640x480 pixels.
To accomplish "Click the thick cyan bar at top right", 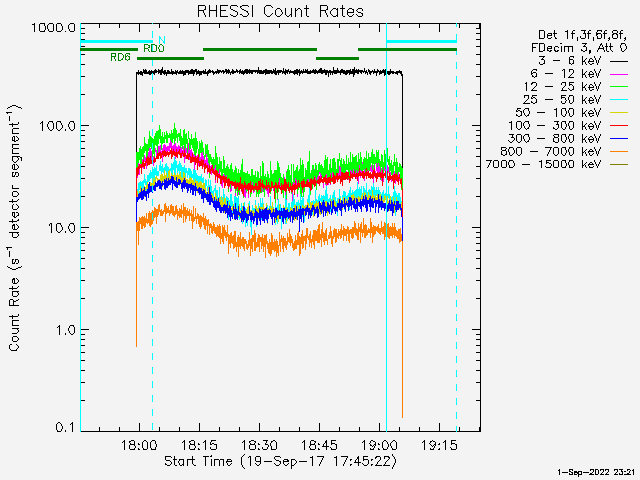I will coord(421,42).
